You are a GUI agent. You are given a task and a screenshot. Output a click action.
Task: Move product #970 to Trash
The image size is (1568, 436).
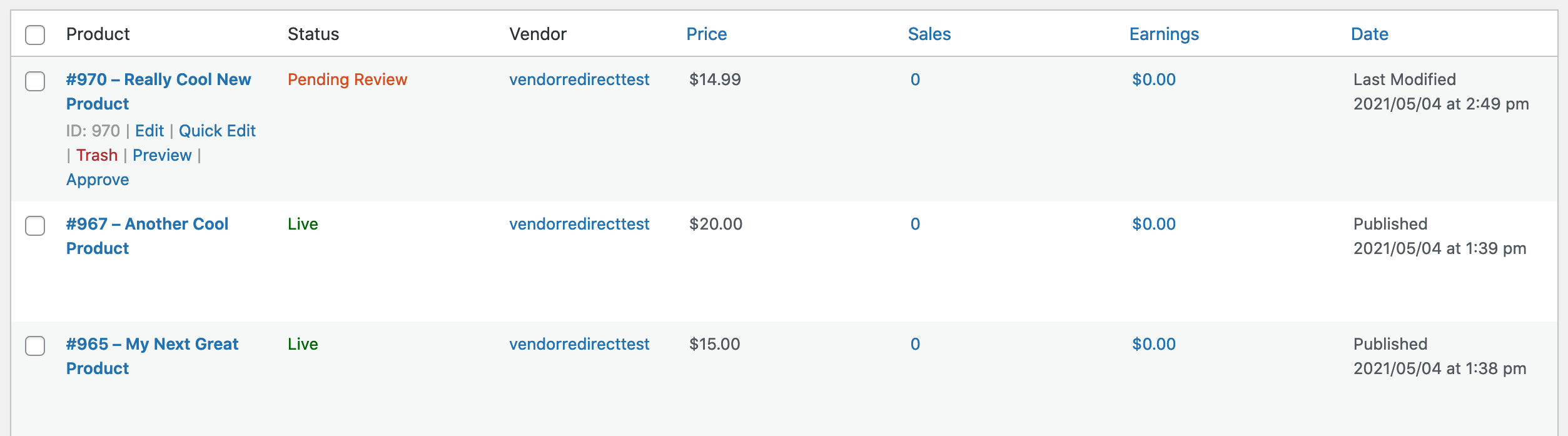click(x=97, y=155)
